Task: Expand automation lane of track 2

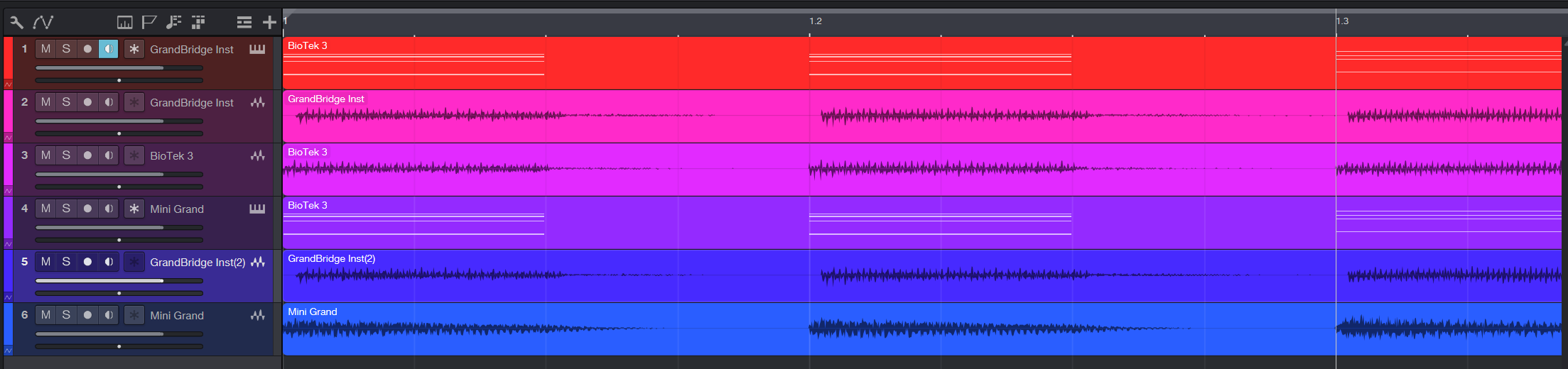Action: pyautogui.click(x=9, y=137)
